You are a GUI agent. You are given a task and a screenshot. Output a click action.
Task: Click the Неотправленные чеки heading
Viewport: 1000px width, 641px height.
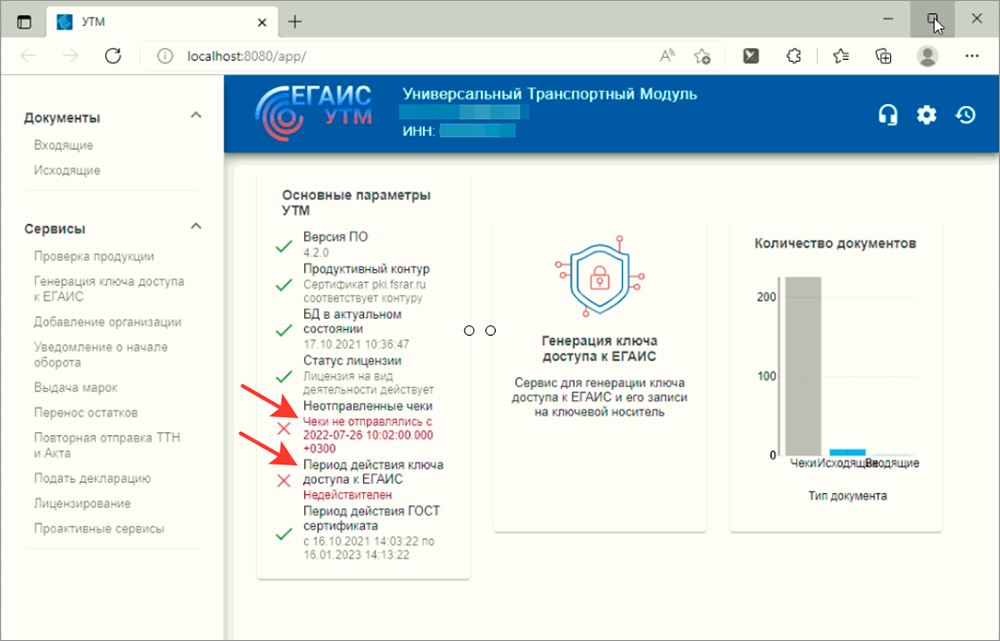point(368,406)
